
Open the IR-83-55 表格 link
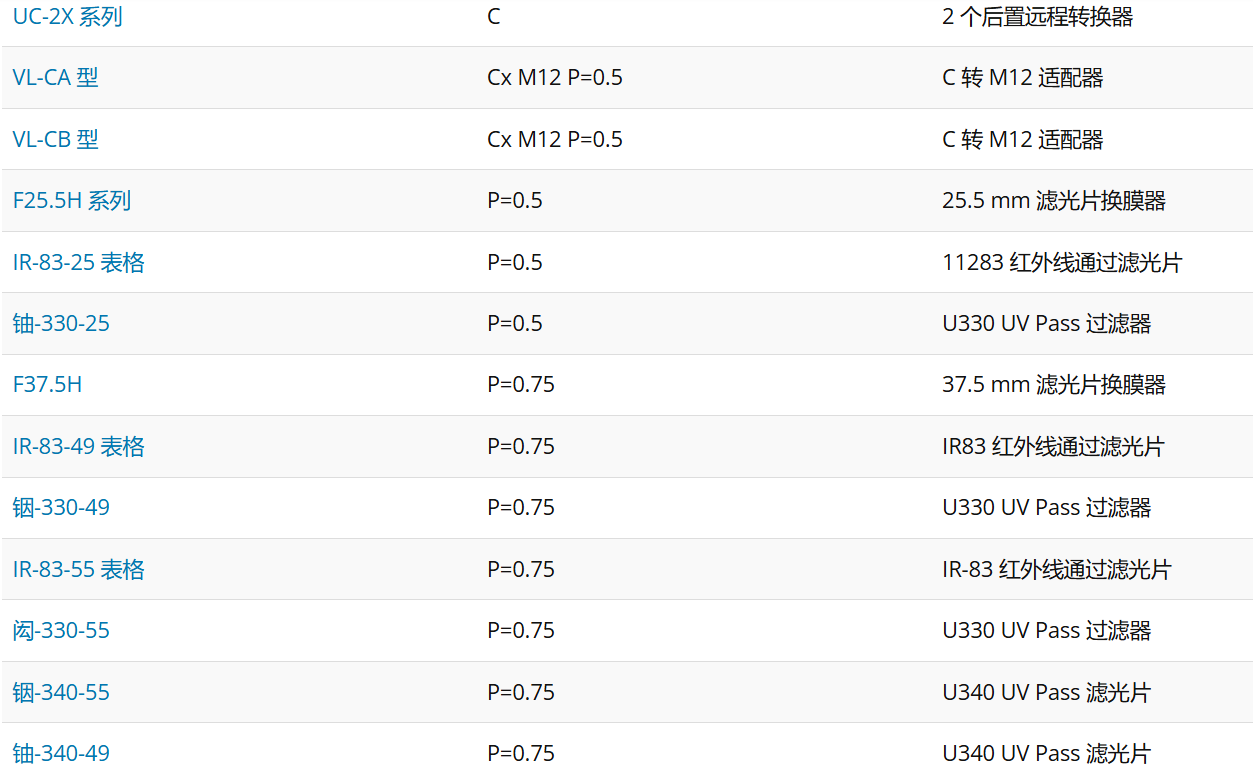coord(78,569)
